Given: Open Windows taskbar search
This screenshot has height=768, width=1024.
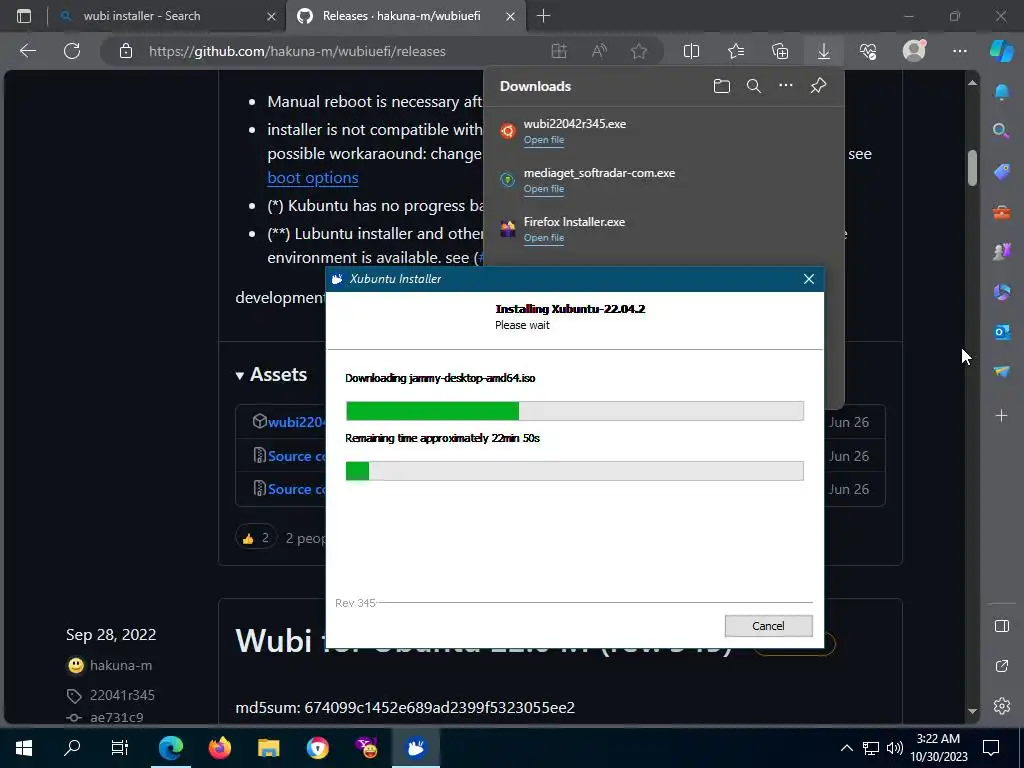Looking at the screenshot, I should click(72, 747).
